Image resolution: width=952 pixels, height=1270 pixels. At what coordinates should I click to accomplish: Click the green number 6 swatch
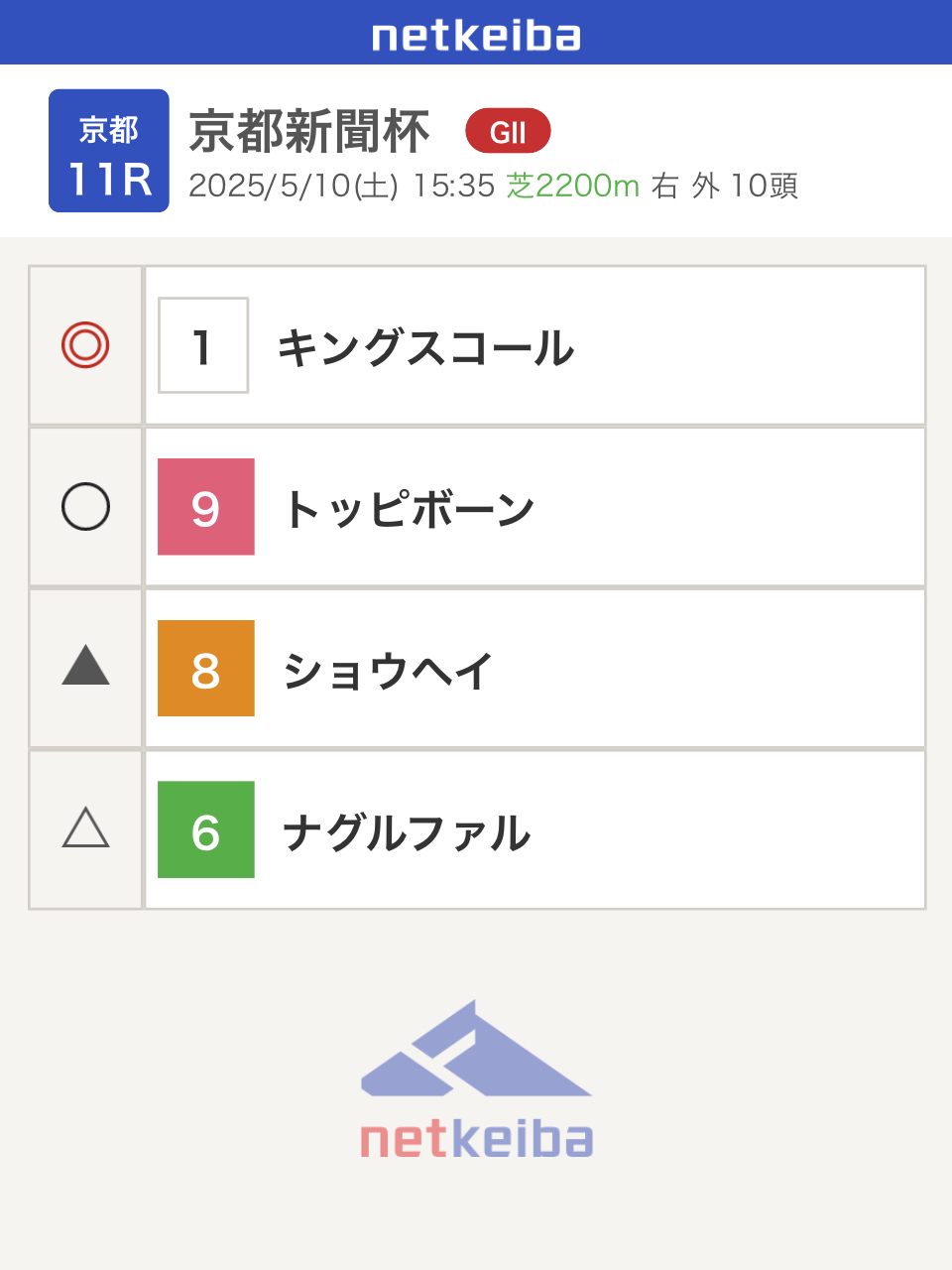[206, 829]
